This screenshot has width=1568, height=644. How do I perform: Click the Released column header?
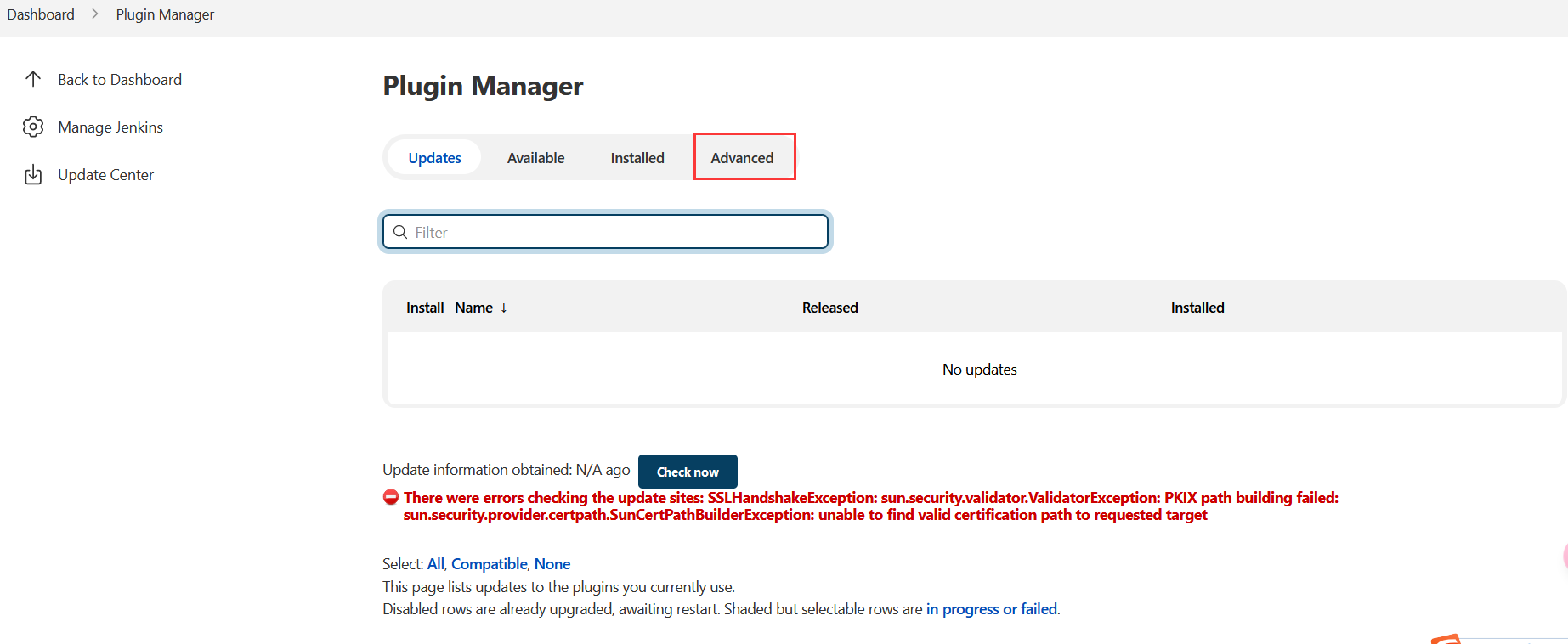pos(830,308)
